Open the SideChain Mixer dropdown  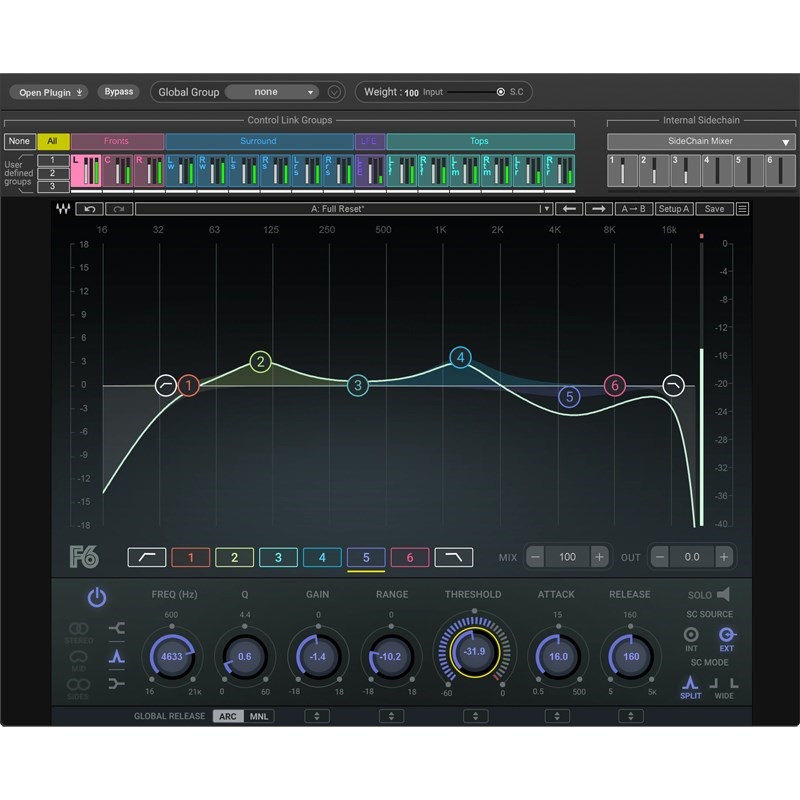coord(701,141)
